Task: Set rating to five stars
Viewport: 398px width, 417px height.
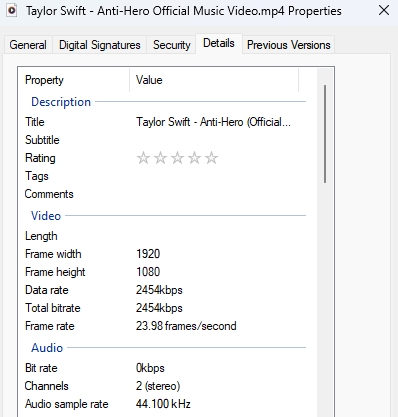Action: (211, 158)
